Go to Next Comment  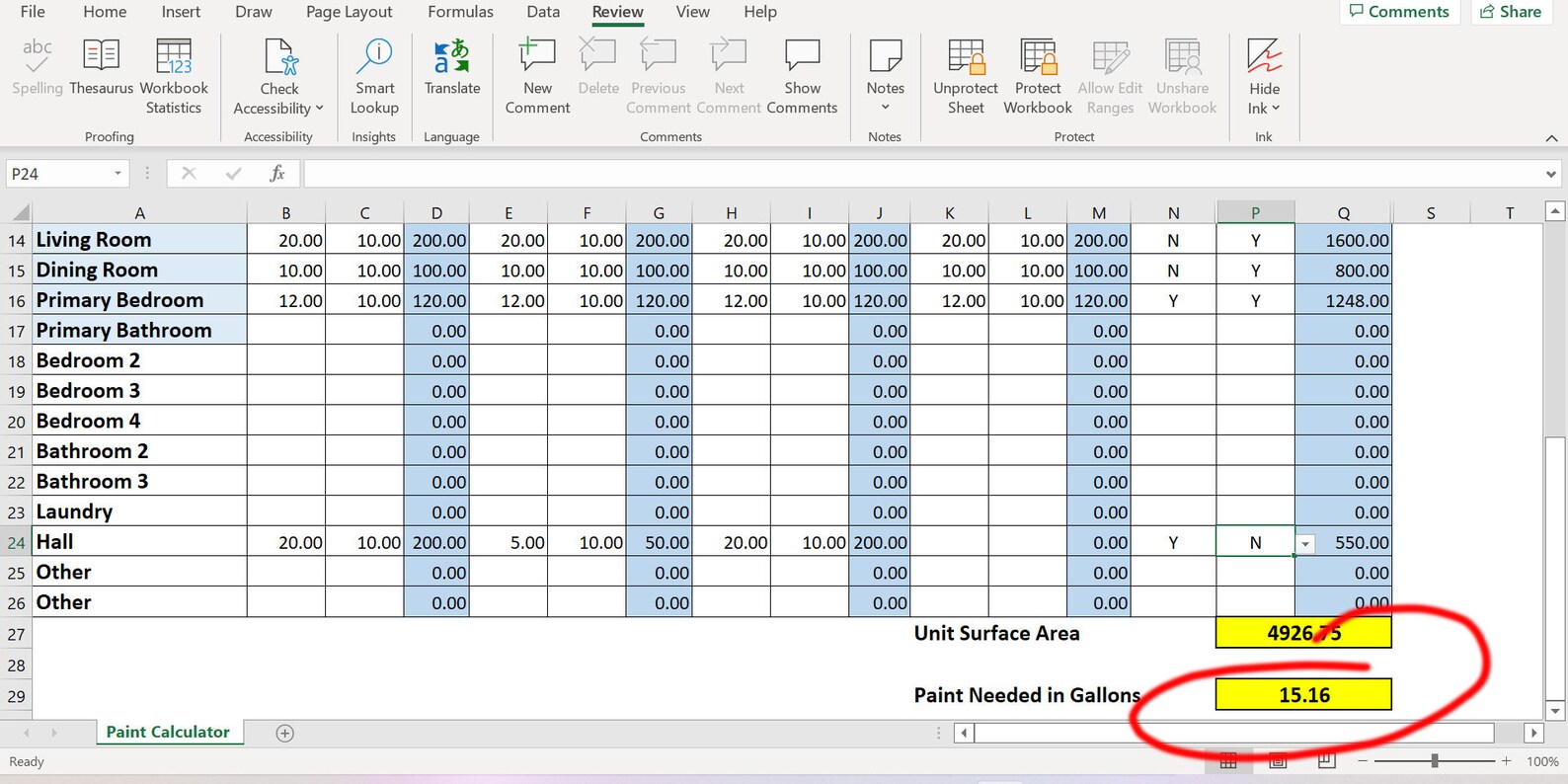729,77
